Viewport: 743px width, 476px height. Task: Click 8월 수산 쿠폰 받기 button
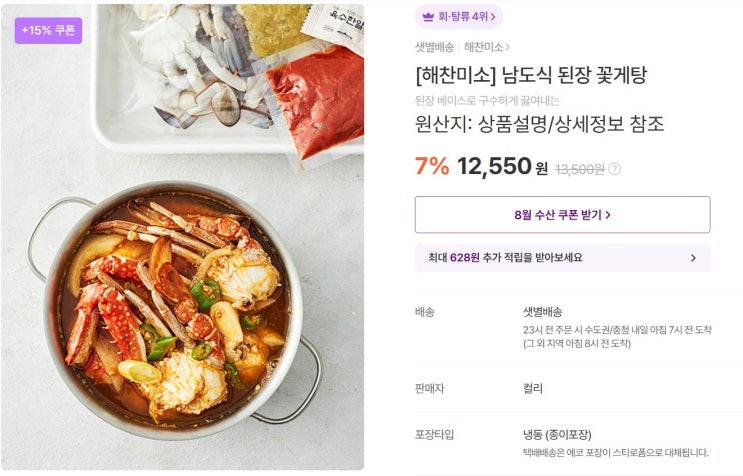click(562, 215)
